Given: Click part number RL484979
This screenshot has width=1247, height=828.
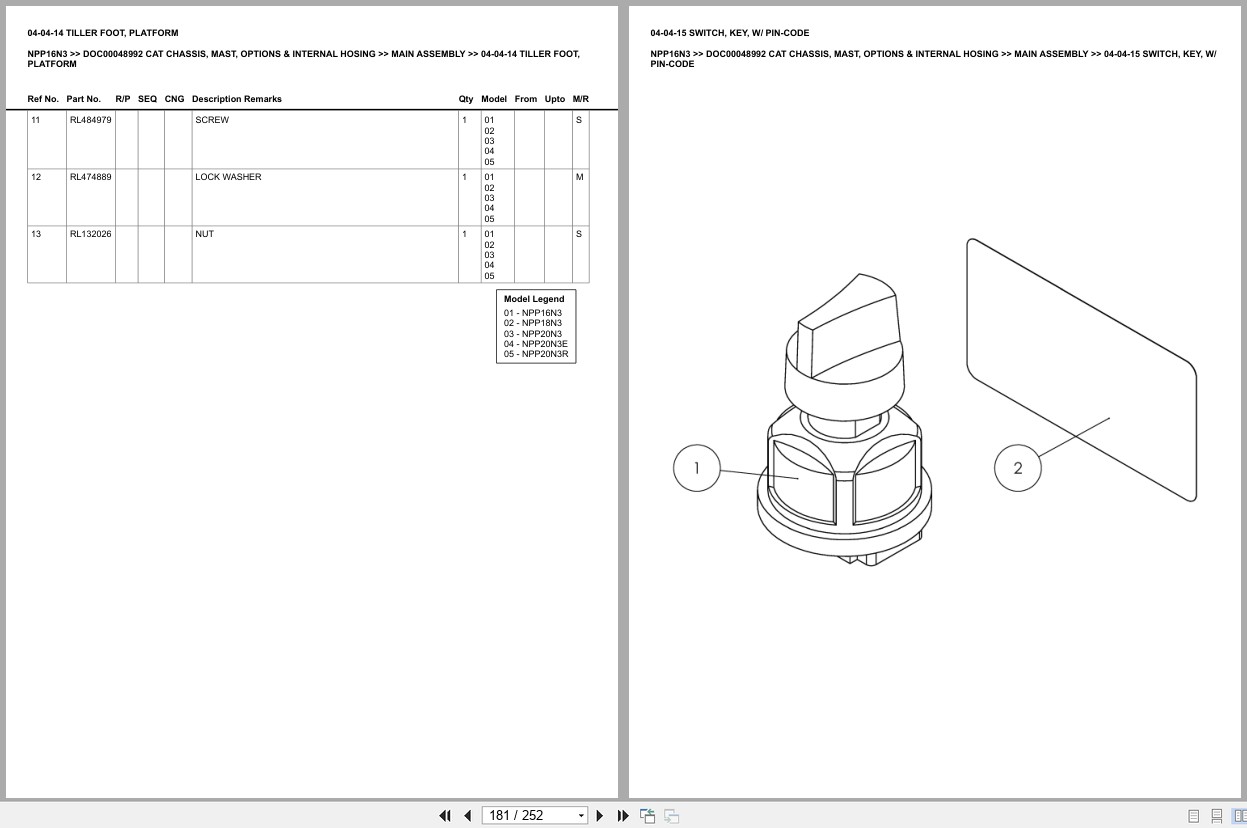Looking at the screenshot, I should [90, 120].
